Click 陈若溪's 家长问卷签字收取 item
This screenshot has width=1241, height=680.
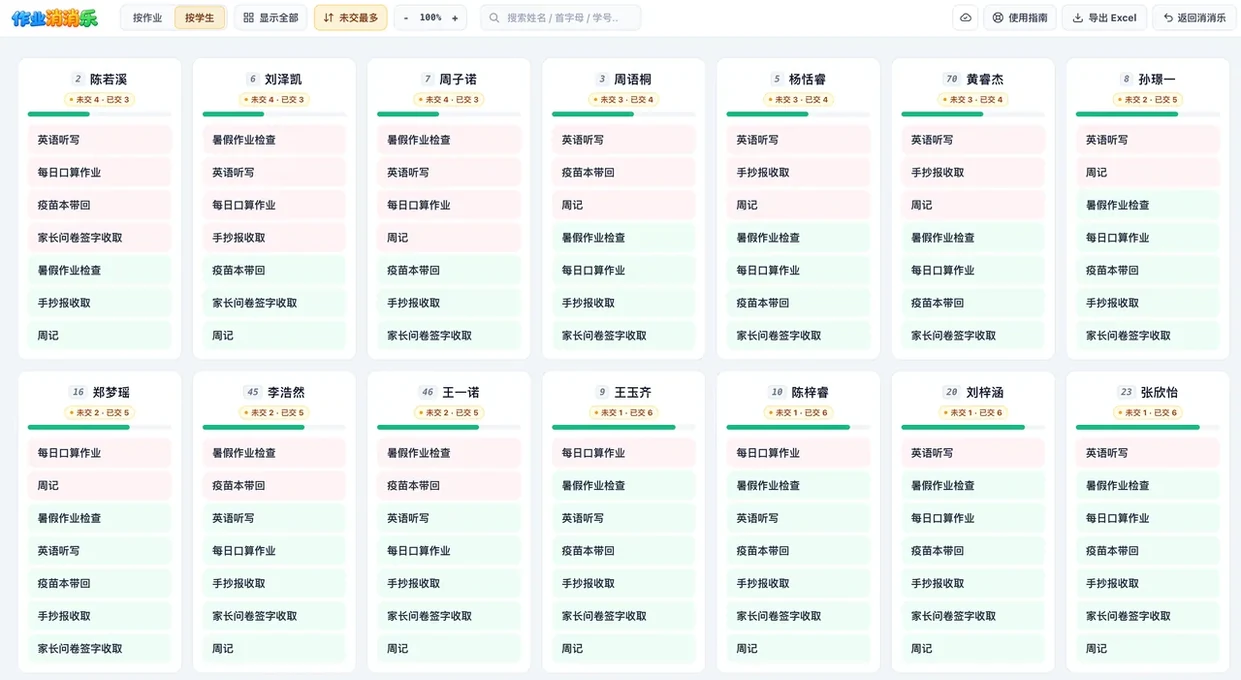(99, 238)
